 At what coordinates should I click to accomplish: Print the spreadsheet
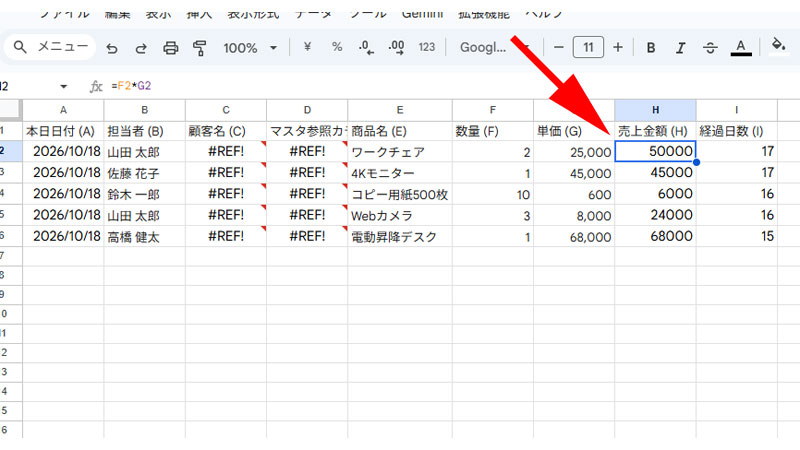pos(170,48)
